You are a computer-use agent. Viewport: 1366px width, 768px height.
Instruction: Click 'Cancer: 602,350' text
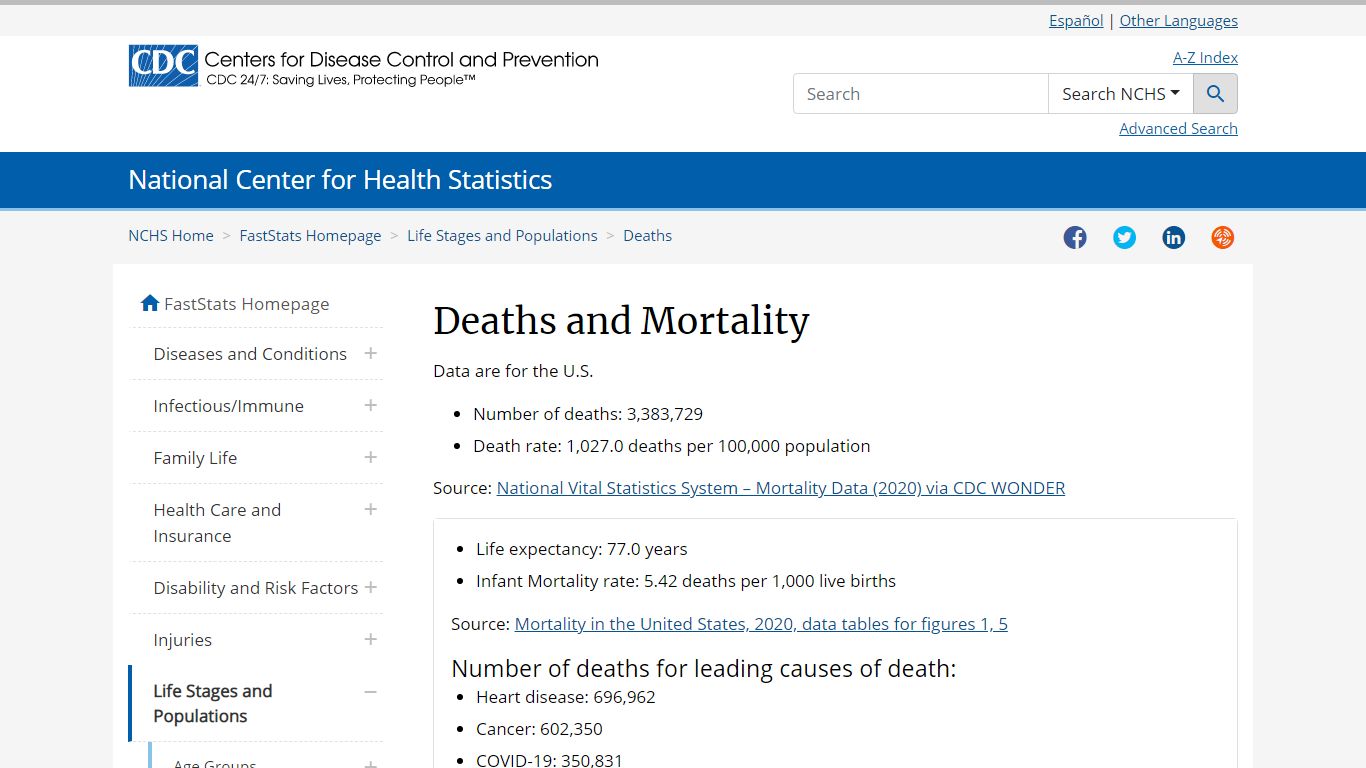tap(539, 729)
